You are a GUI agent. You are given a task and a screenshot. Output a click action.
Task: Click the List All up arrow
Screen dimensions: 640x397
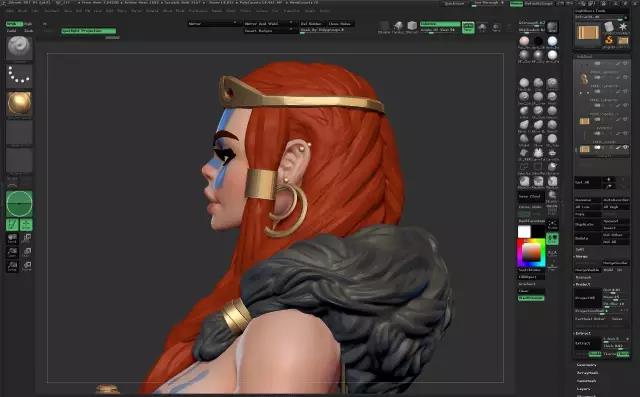pyautogui.click(x=609, y=179)
